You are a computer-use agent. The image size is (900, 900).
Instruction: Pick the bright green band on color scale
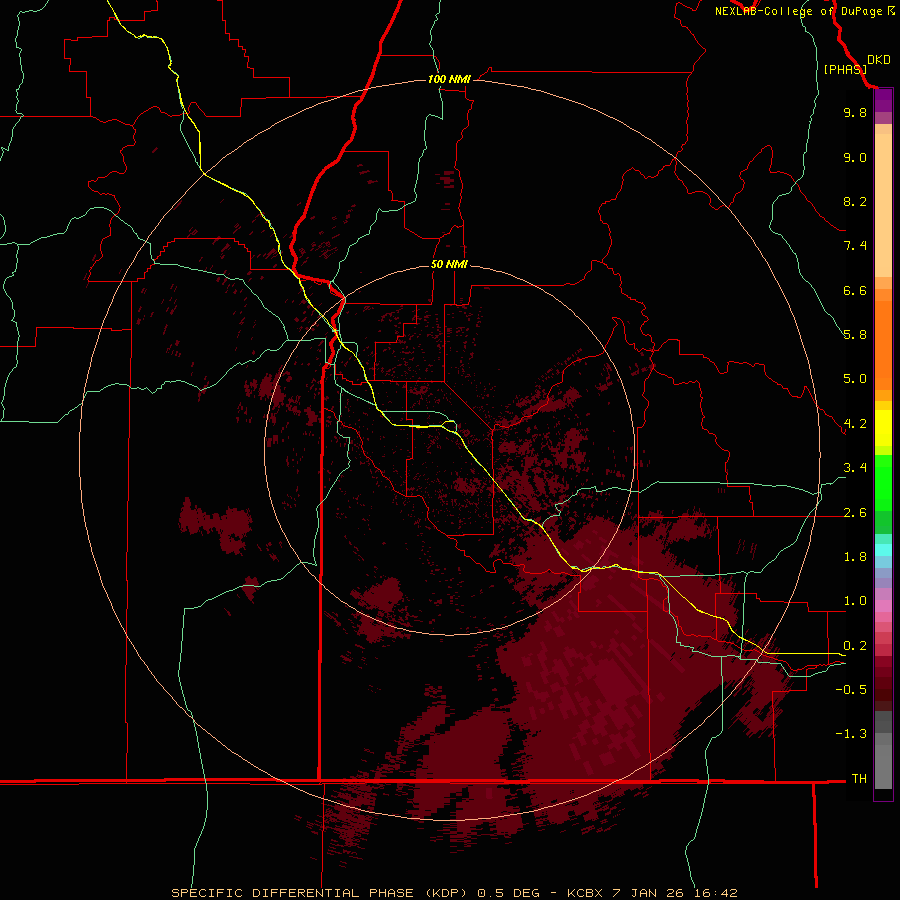883,482
